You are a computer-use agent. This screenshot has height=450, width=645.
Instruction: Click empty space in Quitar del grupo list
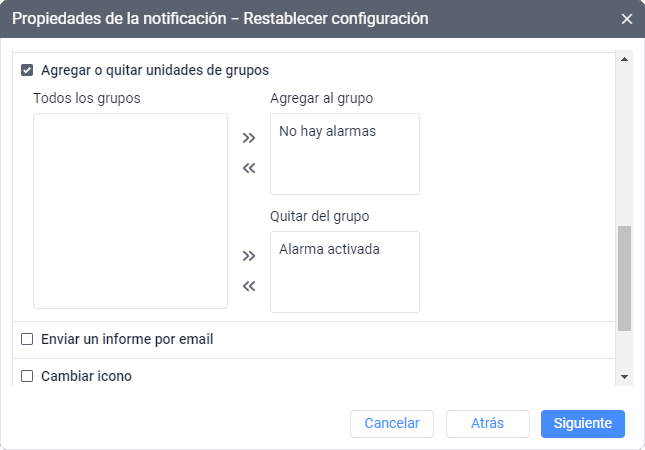point(344,286)
